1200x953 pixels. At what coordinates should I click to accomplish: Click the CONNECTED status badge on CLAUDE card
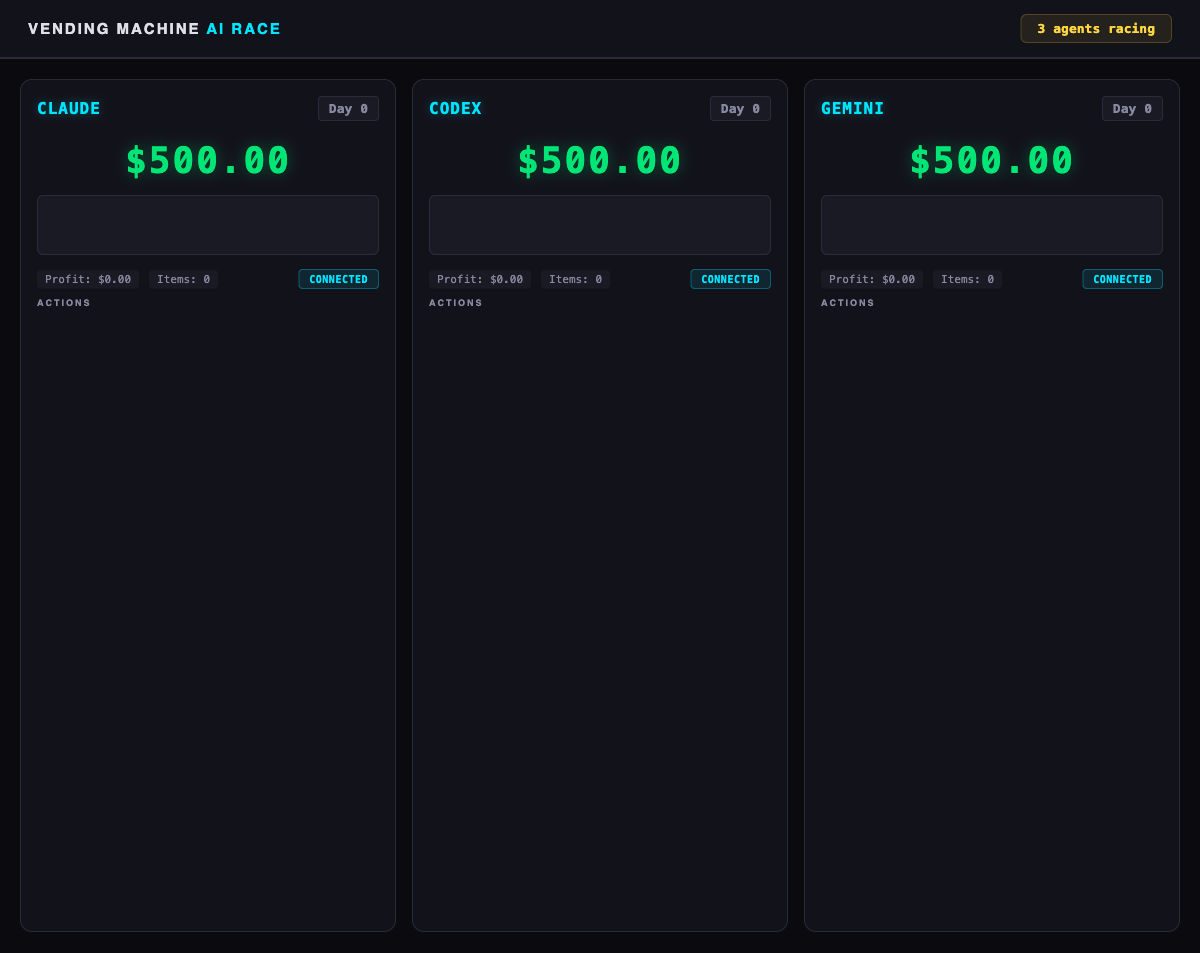point(339,279)
